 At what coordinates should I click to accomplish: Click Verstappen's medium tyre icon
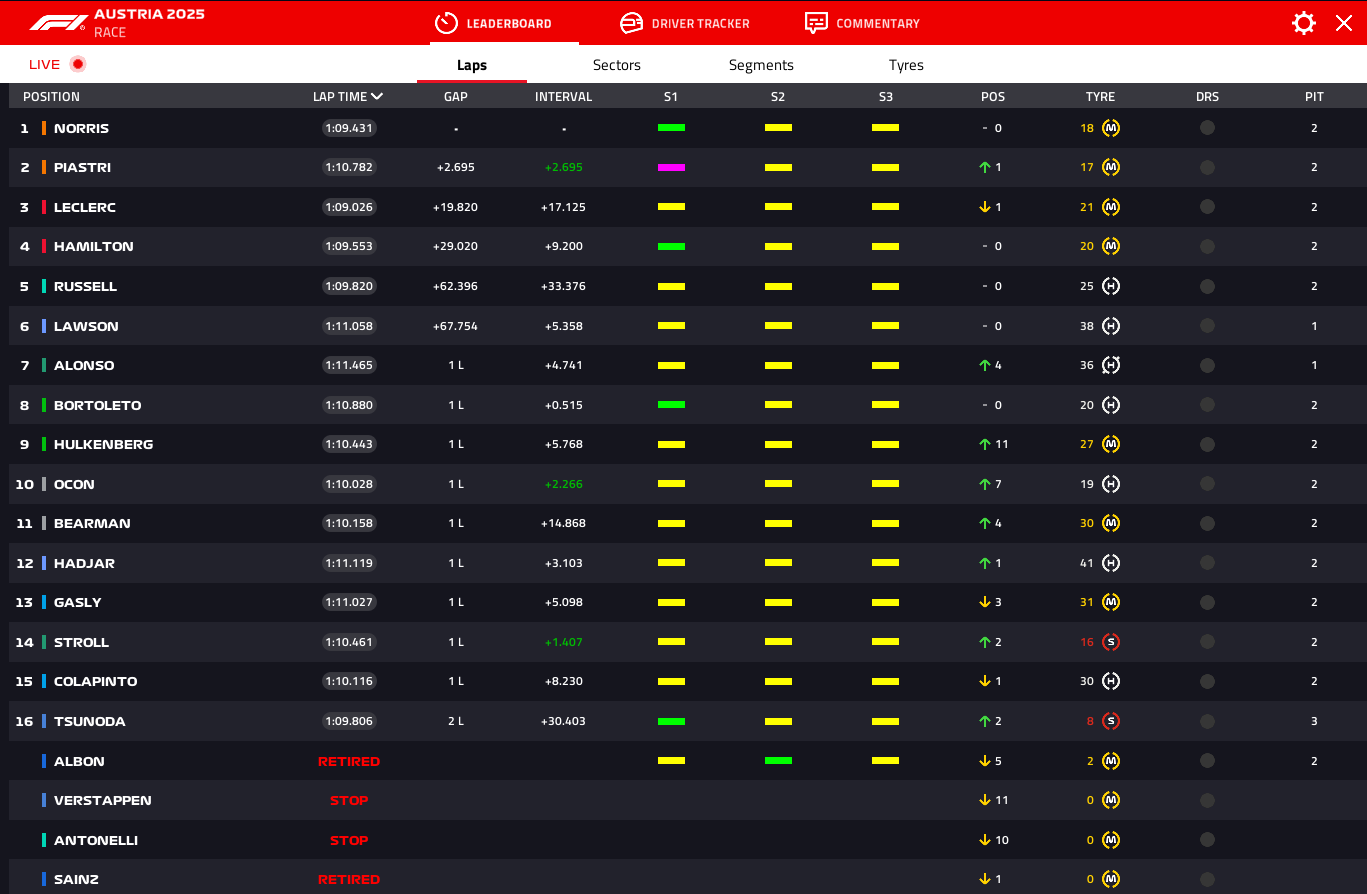1110,800
